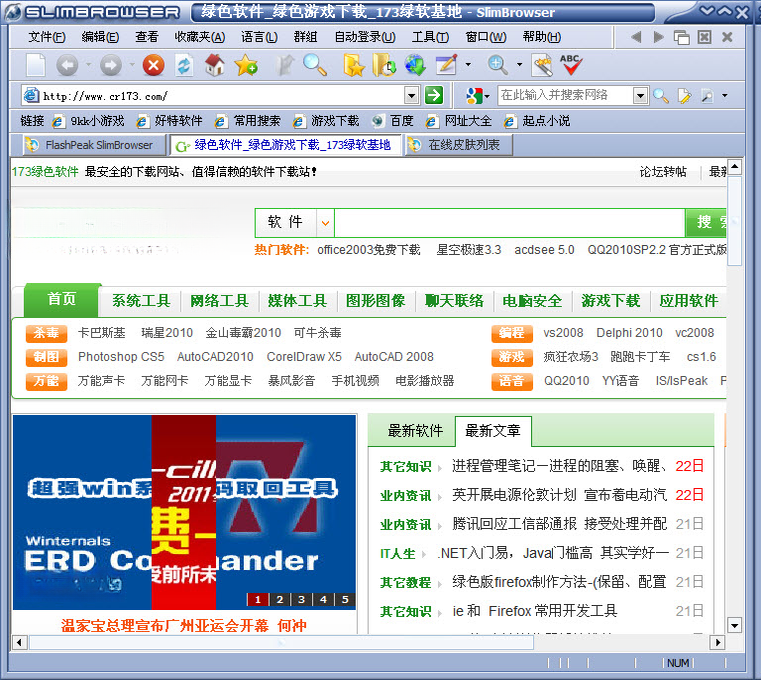Open the history folder icon
The height and width of the screenshot is (680, 761).
coord(384,65)
